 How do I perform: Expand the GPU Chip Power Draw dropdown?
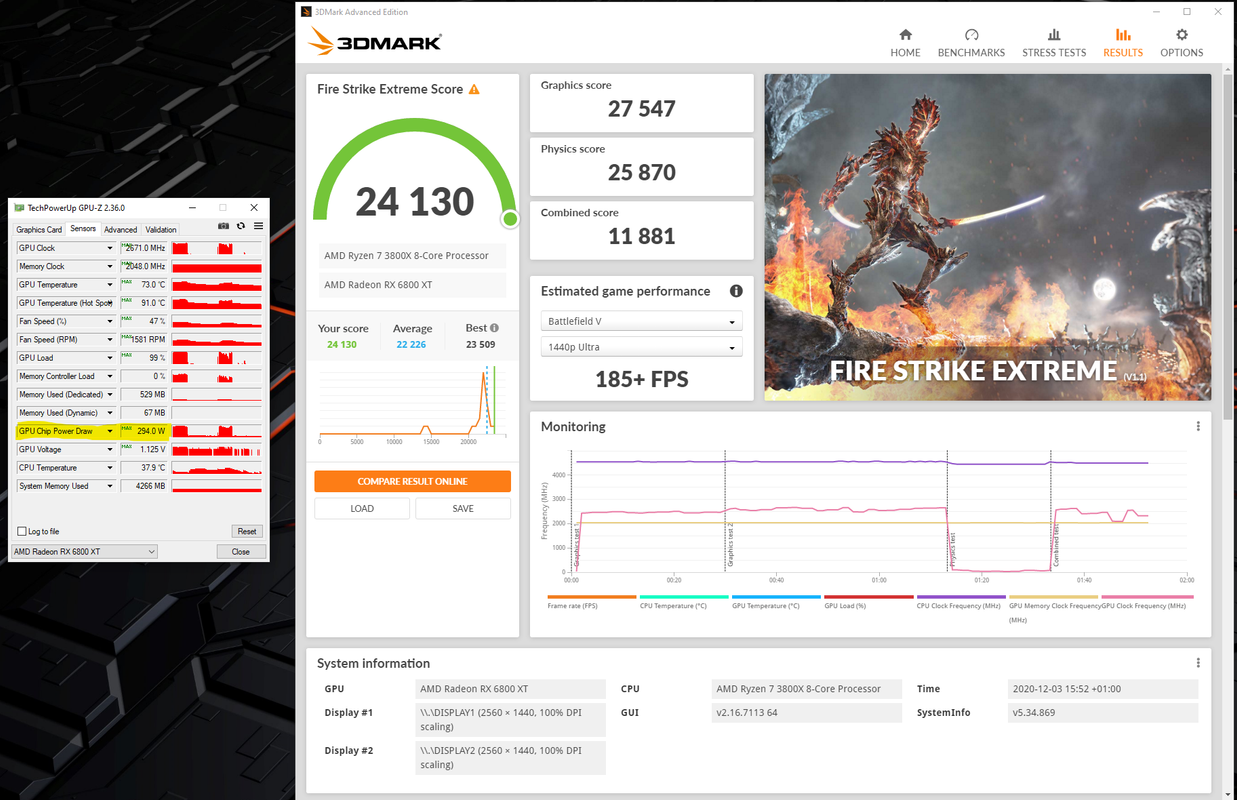click(x=110, y=431)
